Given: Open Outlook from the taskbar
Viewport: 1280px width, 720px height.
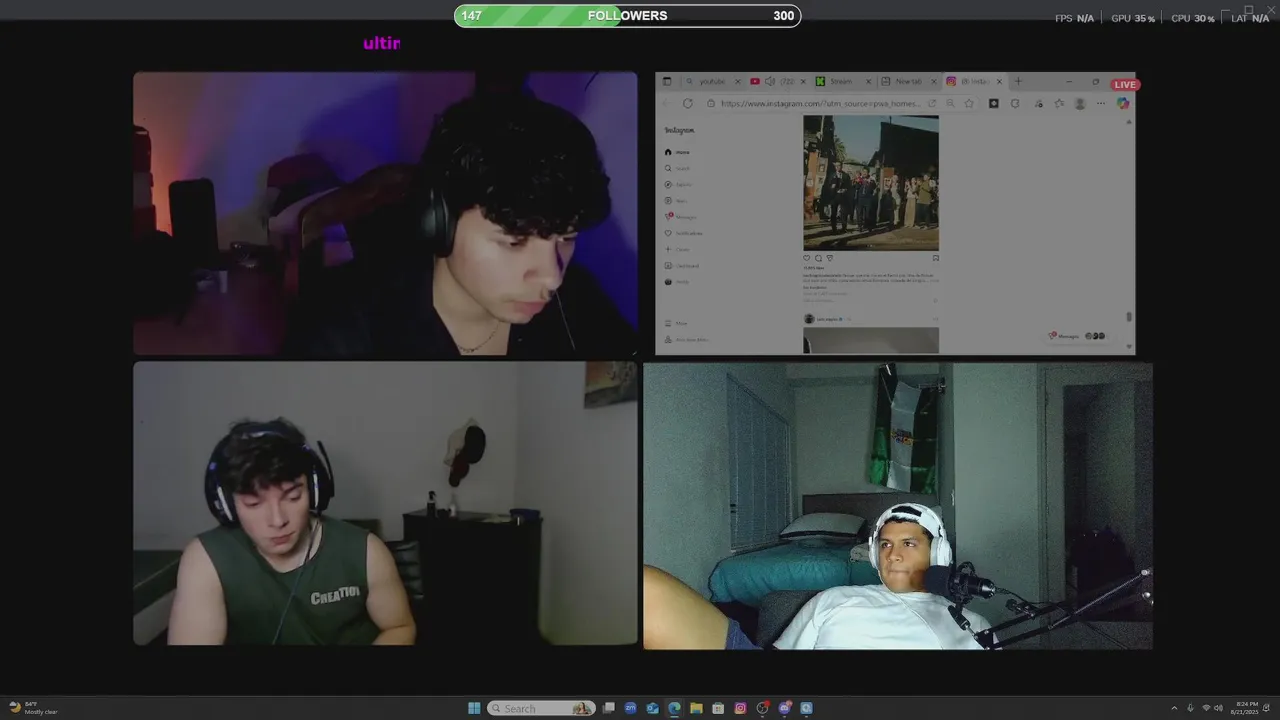Looking at the screenshot, I should (652, 708).
